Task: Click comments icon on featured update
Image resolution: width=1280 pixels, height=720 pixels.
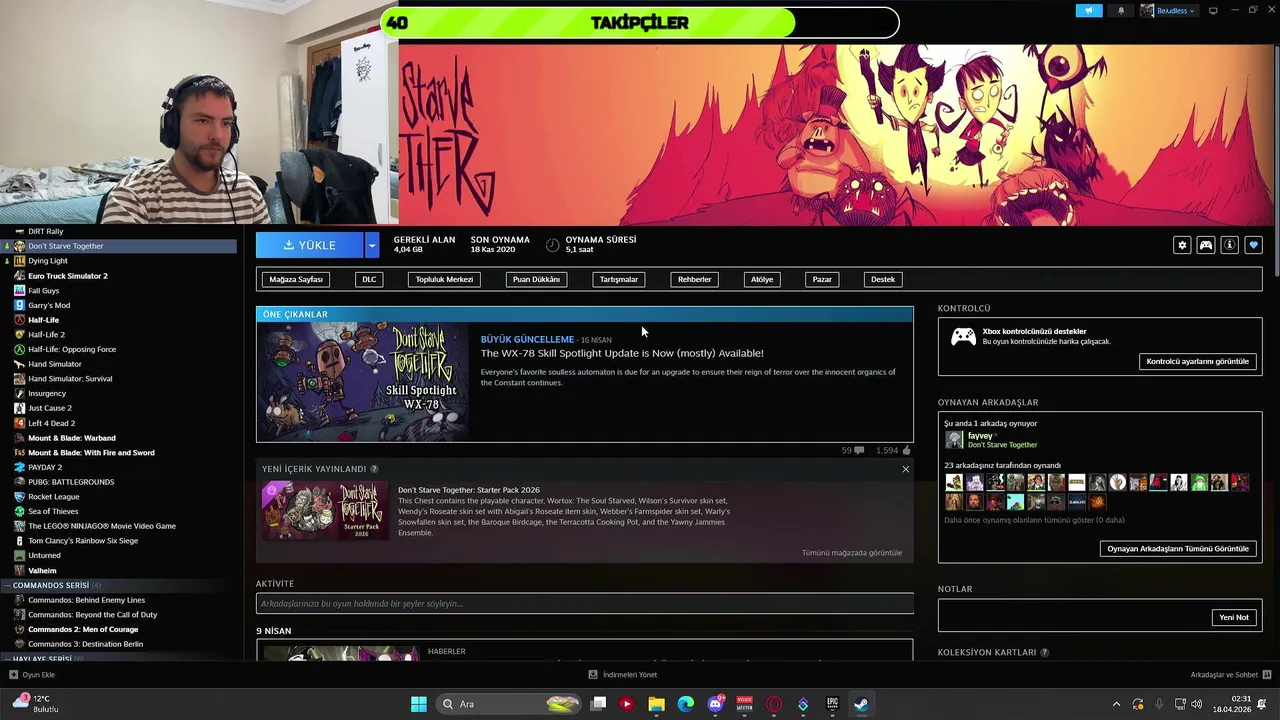Action: click(859, 451)
